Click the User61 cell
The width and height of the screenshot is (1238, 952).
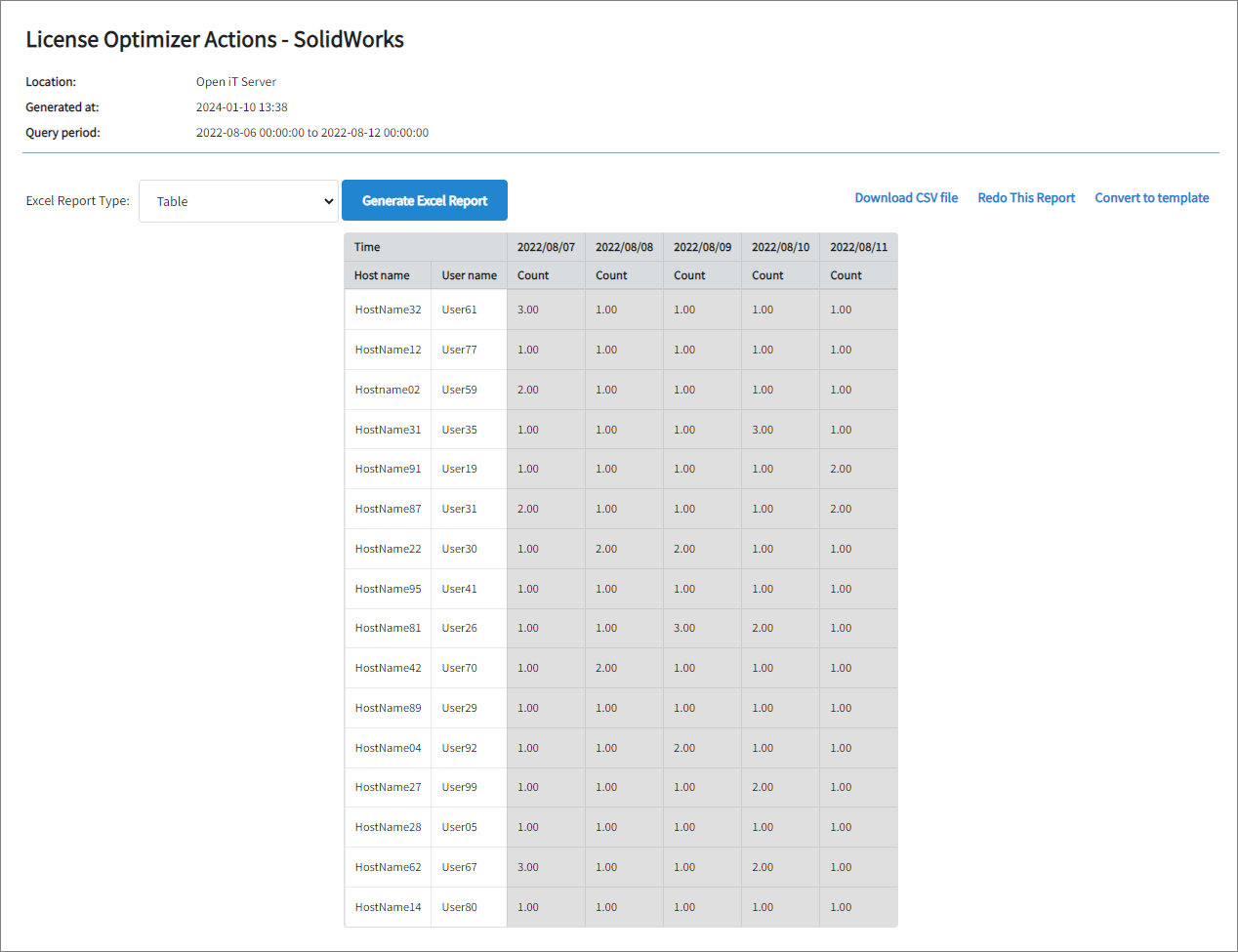459,310
